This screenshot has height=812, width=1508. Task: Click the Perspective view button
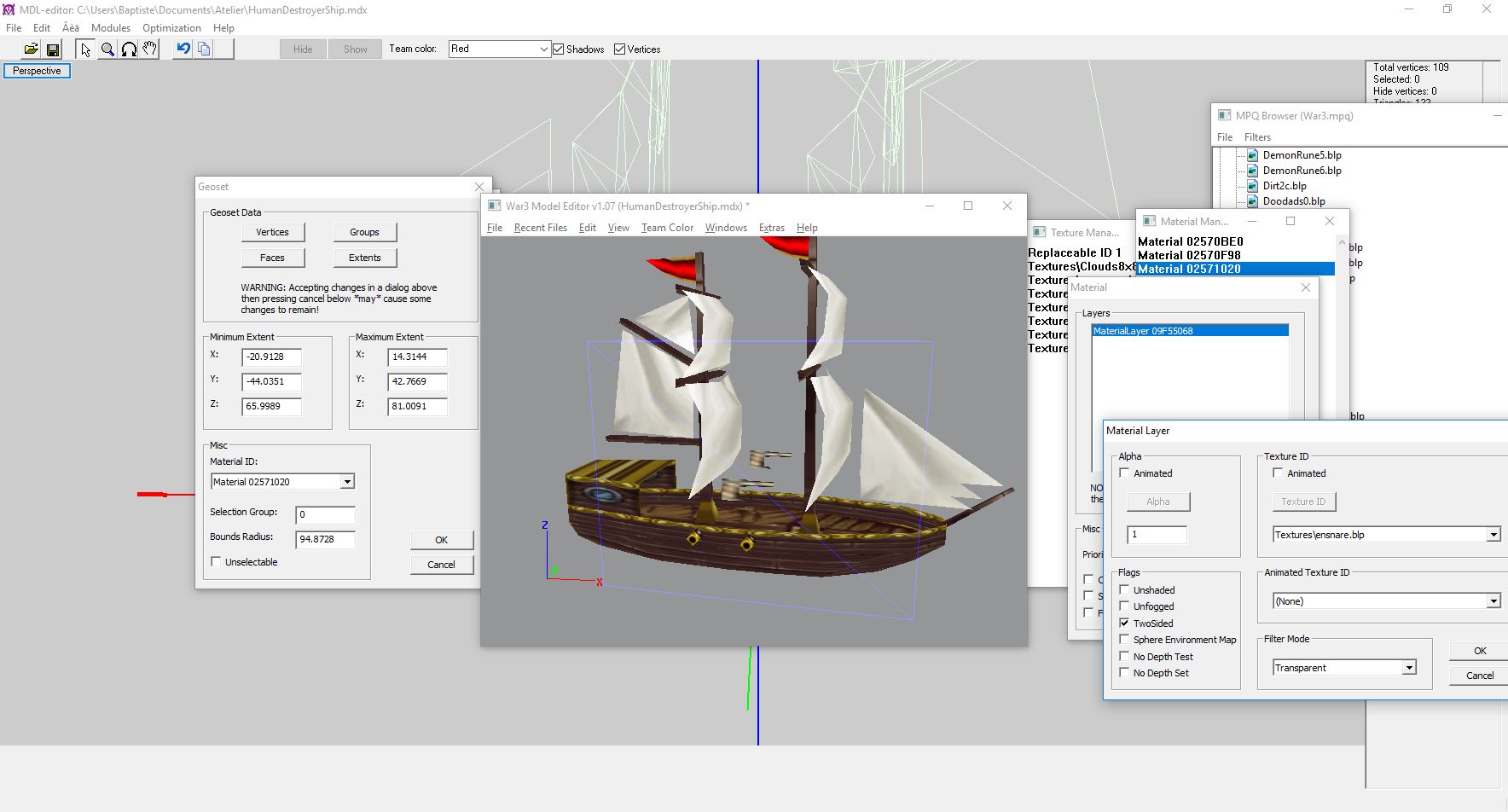click(37, 71)
